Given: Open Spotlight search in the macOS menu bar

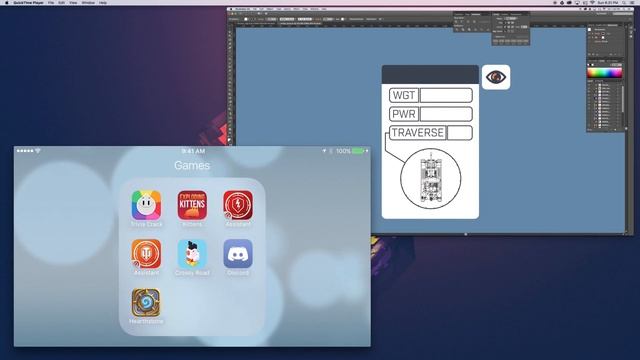Looking at the screenshot, I should (x=624, y=2).
